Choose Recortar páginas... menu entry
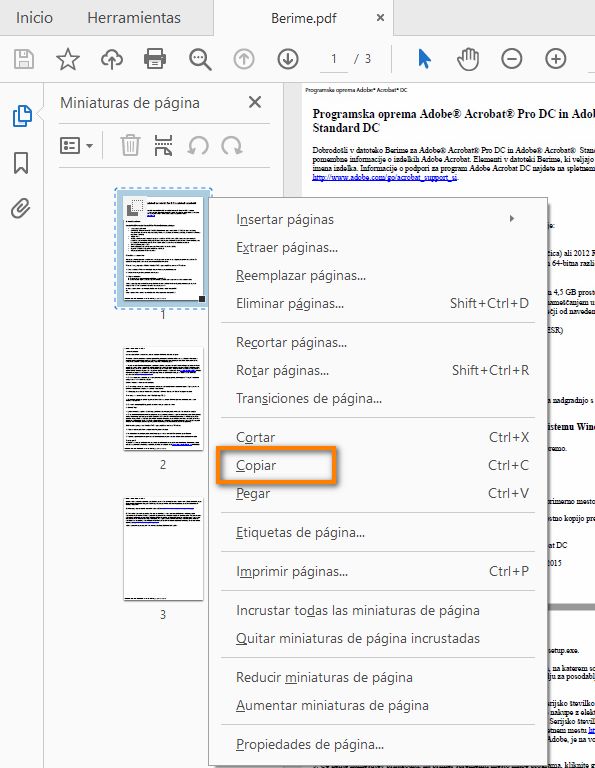The image size is (595, 768). pyautogui.click(x=377, y=342)
